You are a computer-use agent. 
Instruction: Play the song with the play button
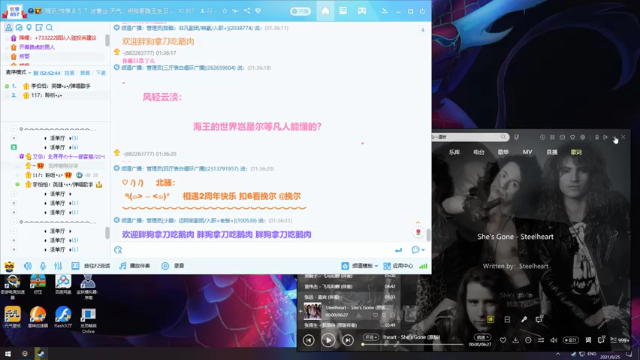pos(328,340)
